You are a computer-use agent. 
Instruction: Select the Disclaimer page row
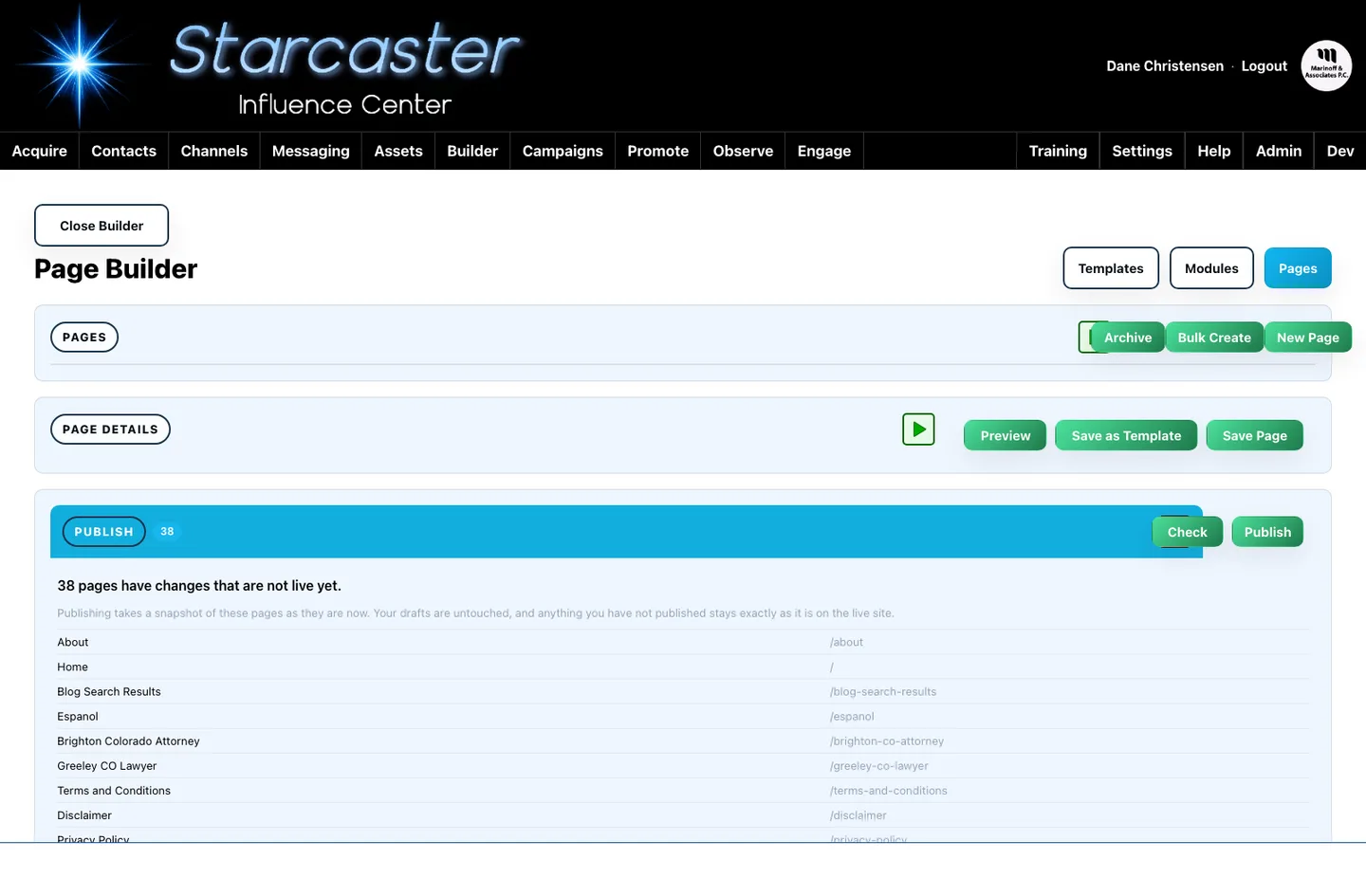click(683, 814)
